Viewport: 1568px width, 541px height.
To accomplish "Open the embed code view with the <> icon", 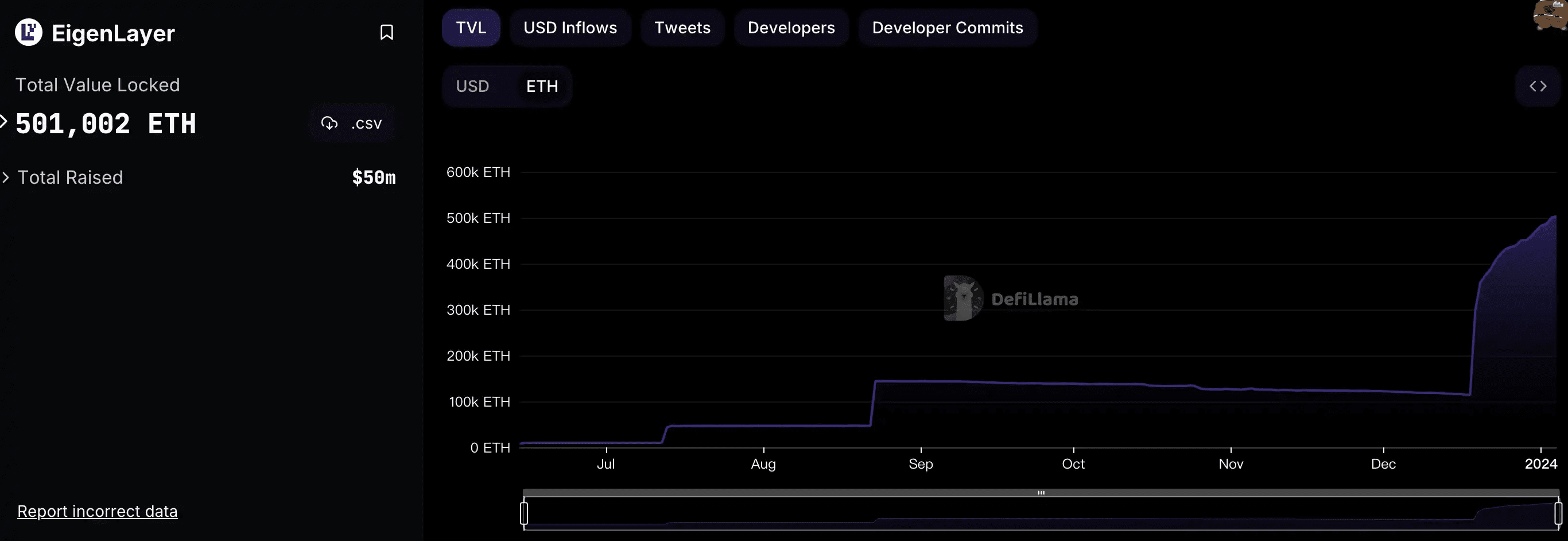I will point(1538,86).
